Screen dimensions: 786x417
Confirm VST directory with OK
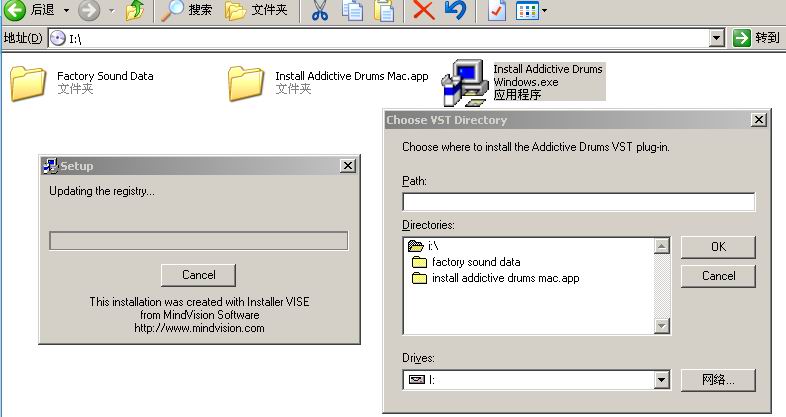(718, 247)
